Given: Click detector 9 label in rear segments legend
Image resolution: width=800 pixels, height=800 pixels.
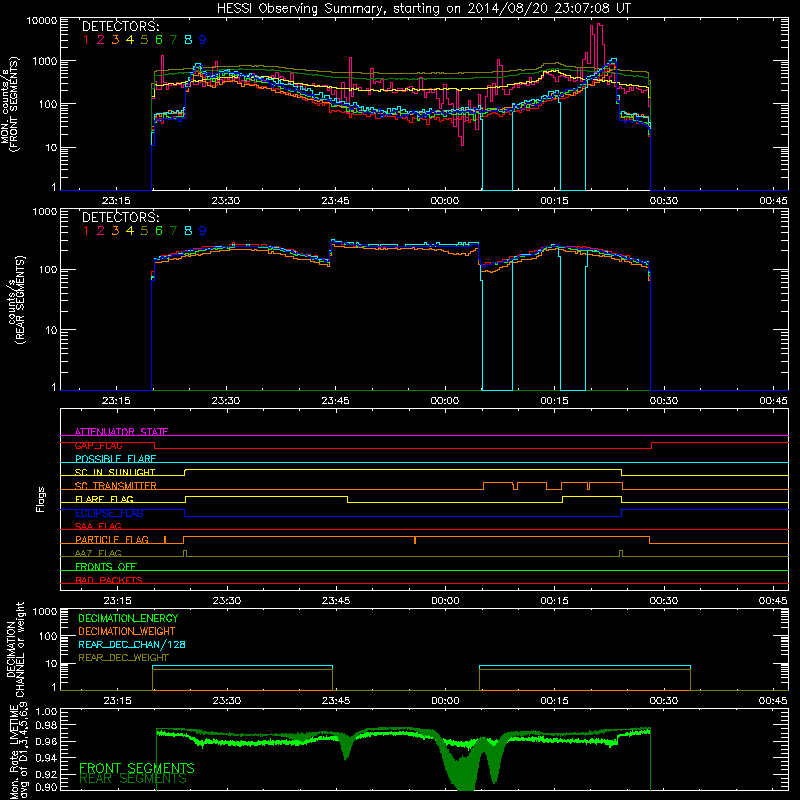Looking at the screenshot, I should [203, 231].
